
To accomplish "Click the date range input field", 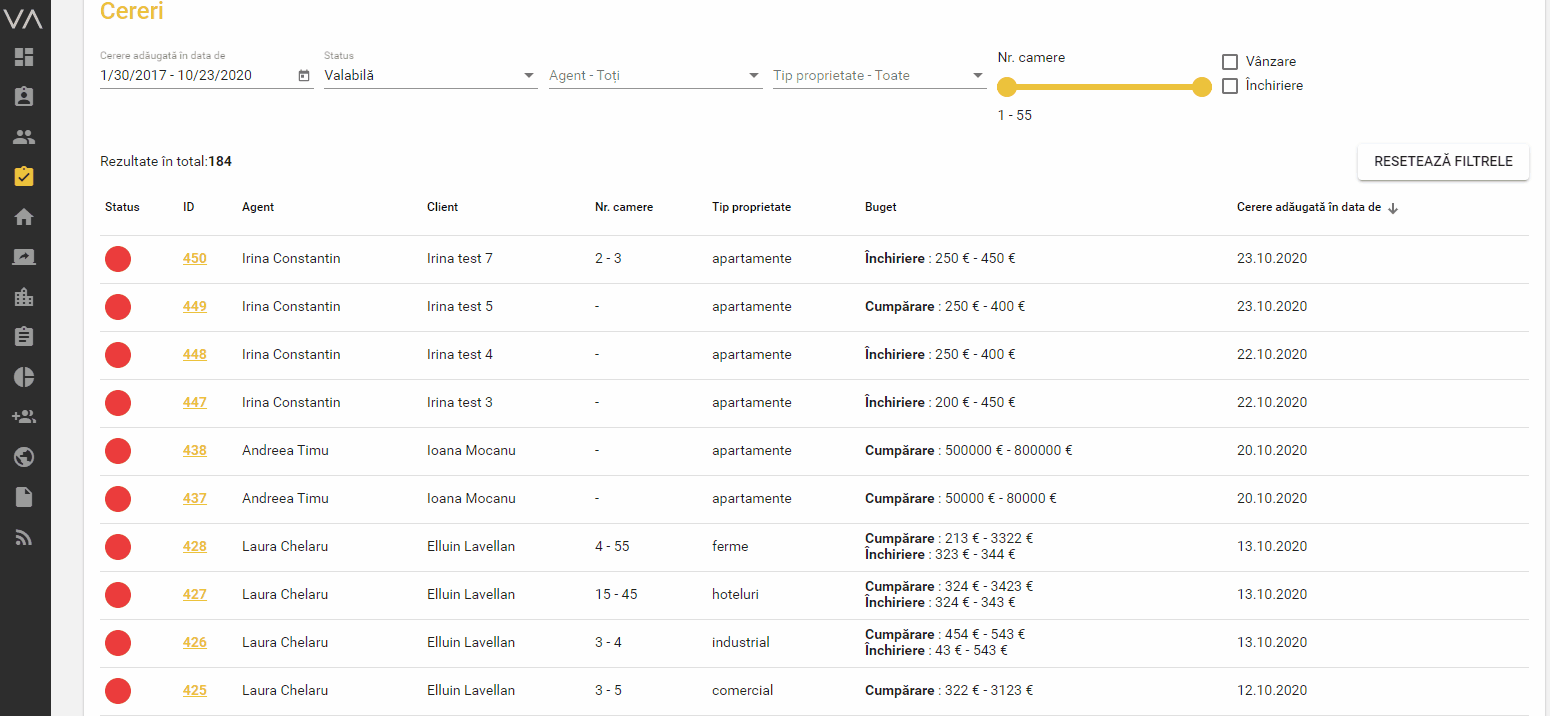I will (x=195, y=76).
